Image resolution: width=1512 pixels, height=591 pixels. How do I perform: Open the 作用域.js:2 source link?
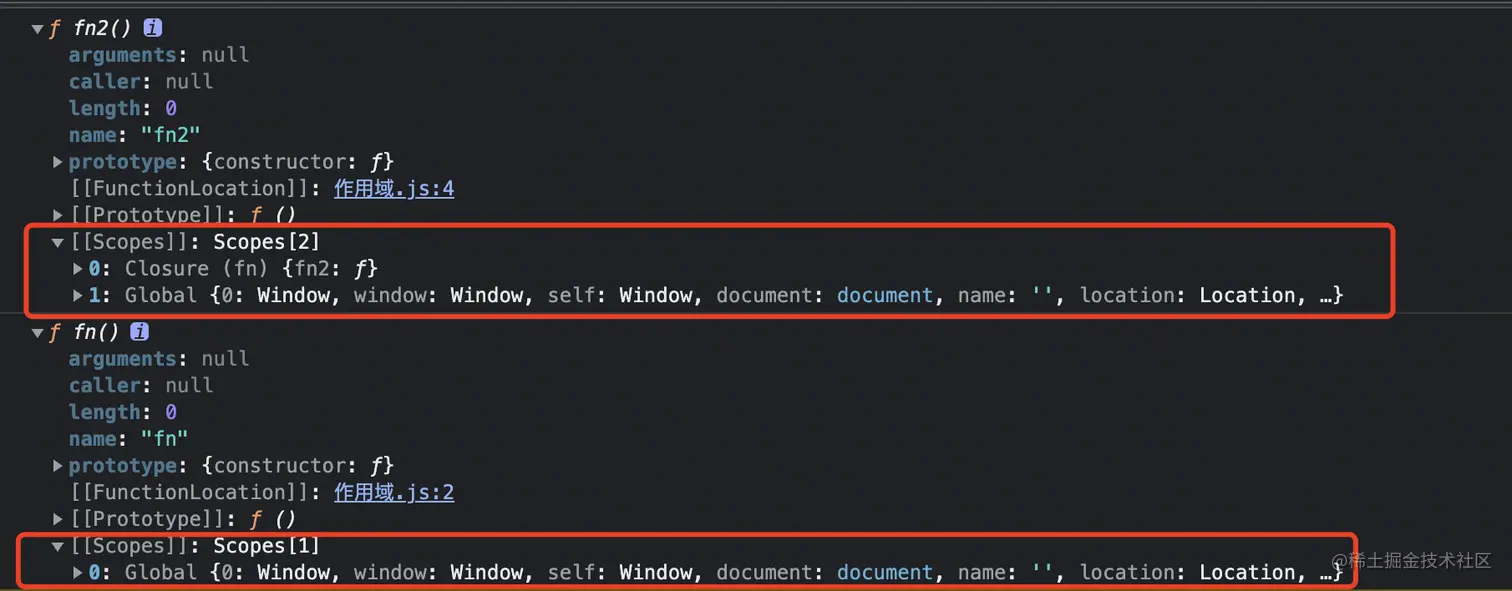[394, 492]
